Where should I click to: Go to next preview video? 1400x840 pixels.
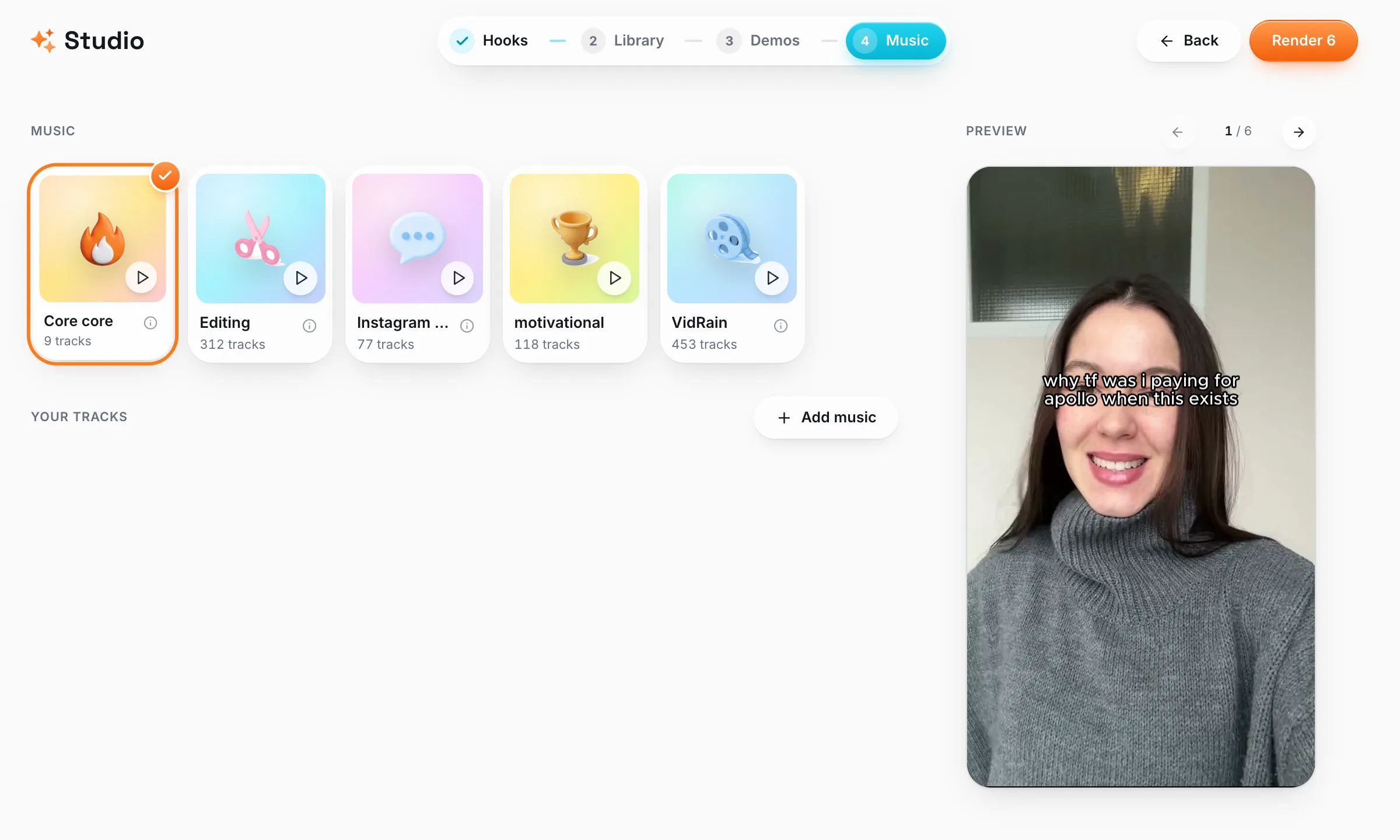pyautogui.click(x=1299, y=132)
